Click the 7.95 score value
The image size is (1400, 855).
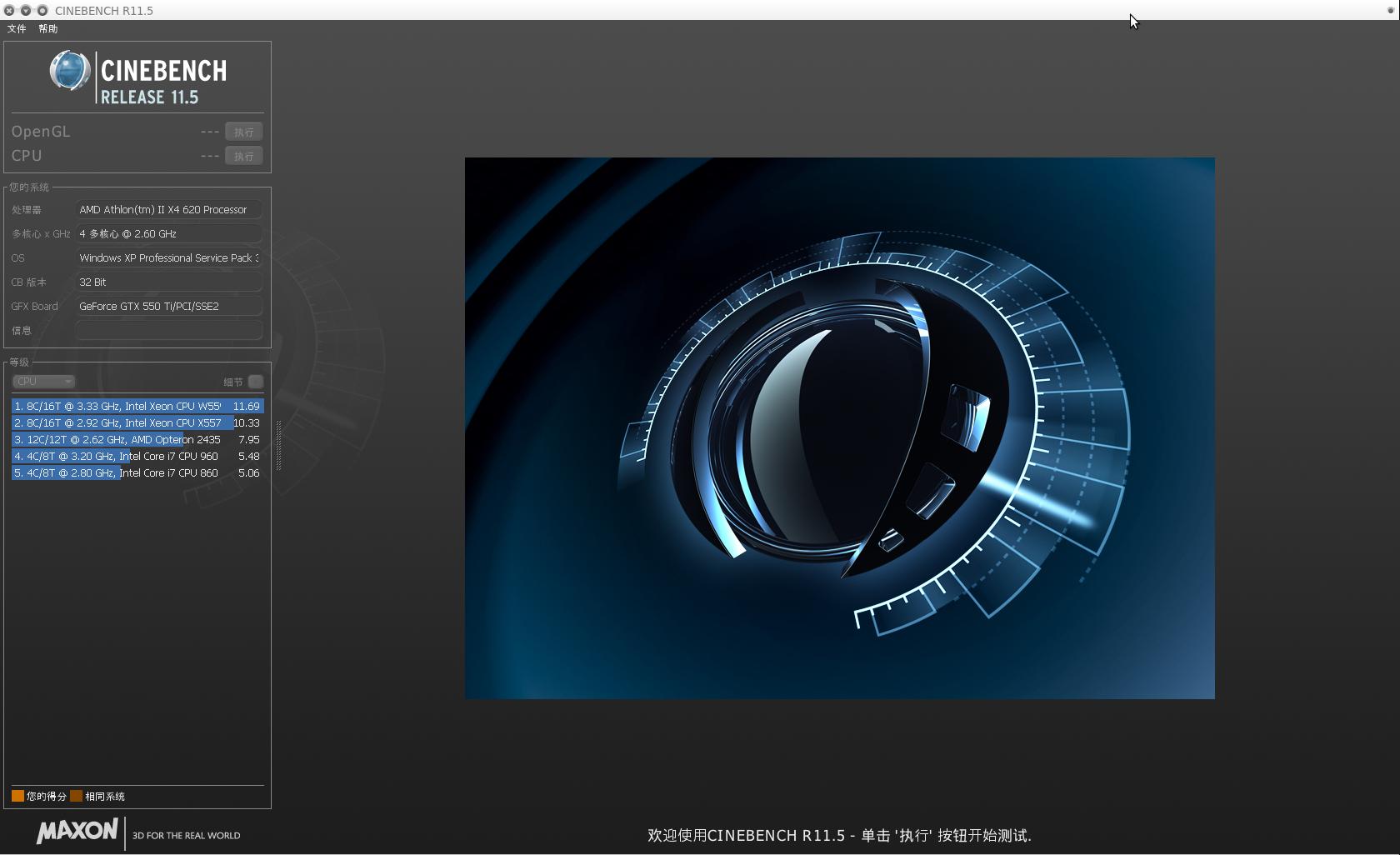[x=249, y=440]
